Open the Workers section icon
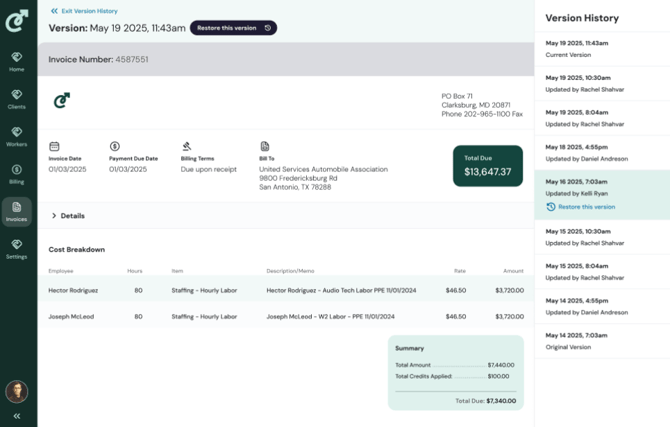 tap(17, 136)
